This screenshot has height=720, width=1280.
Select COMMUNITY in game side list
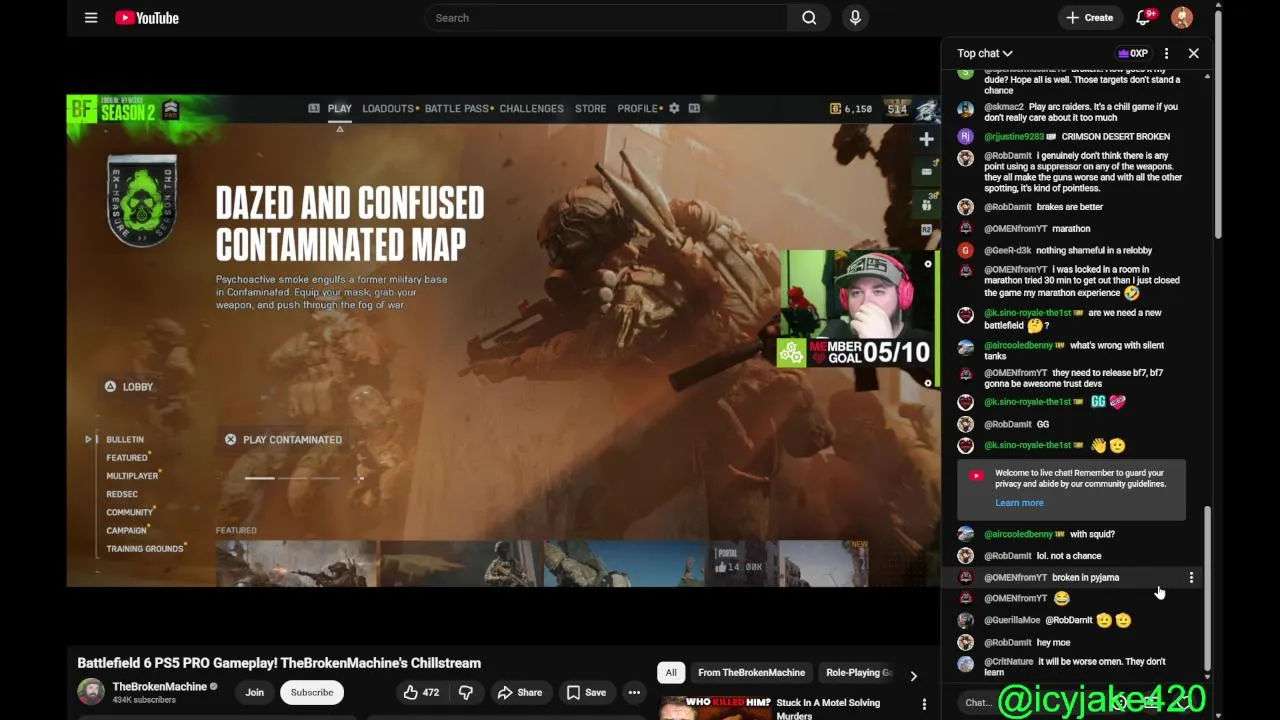[130, 512]
